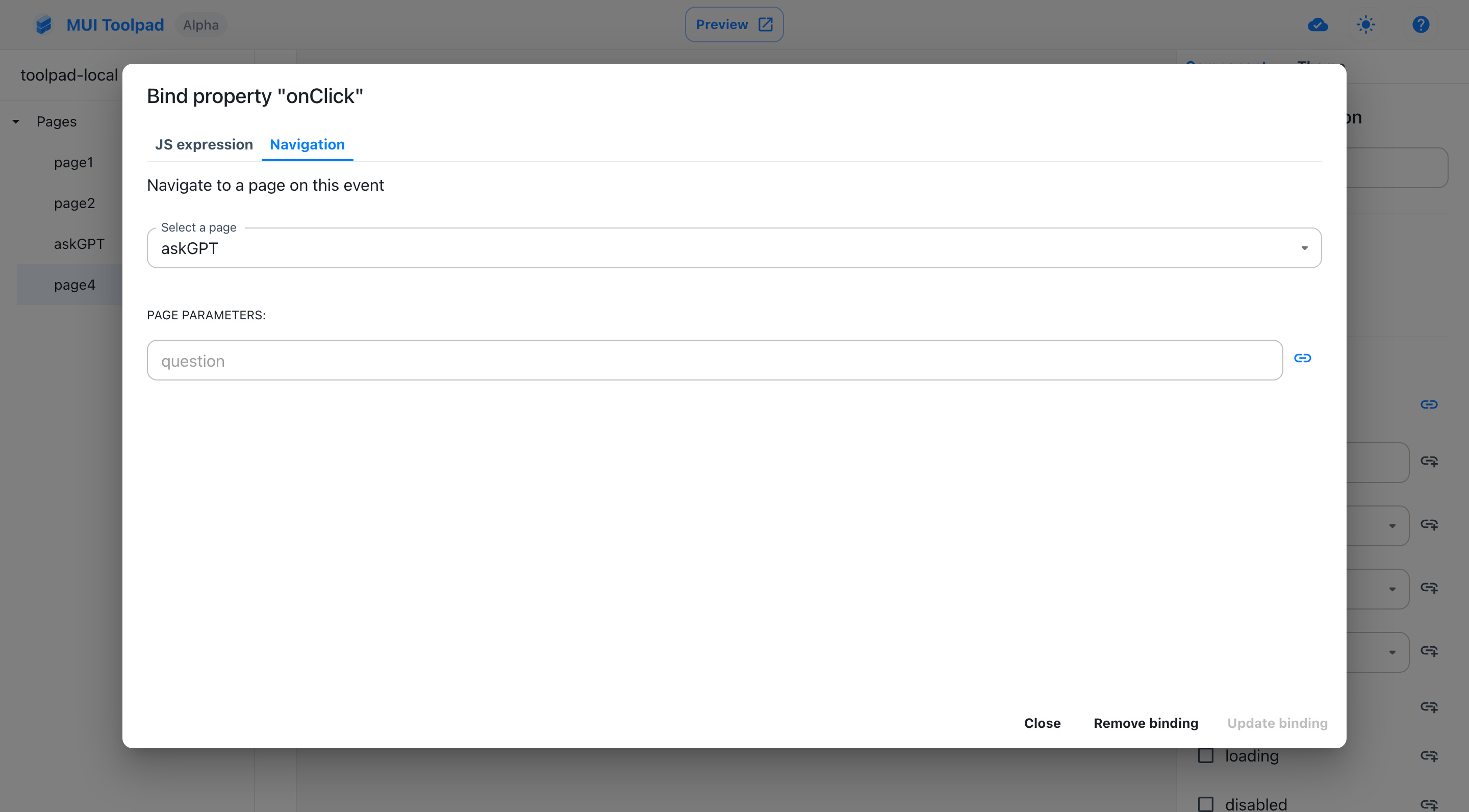Click the Close button in dialog
The height and width of the screenshot is (812, 1469).
coord(1043,722)
